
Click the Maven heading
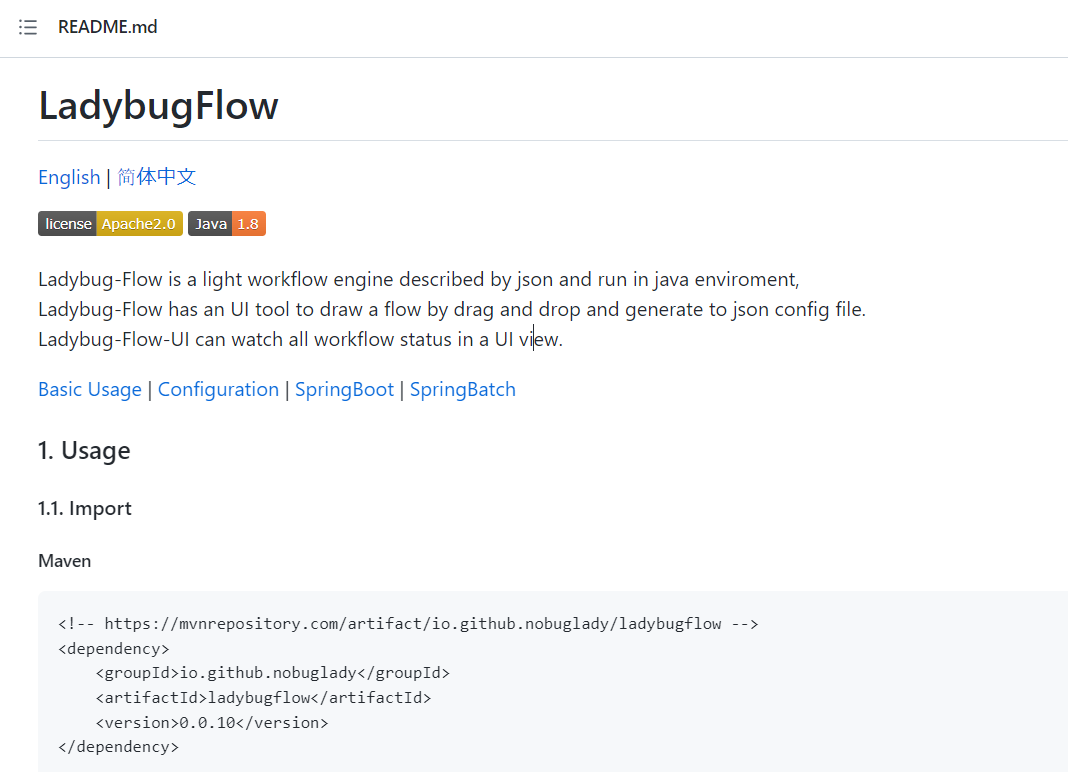pyautogui.click(x=64, y=561)
